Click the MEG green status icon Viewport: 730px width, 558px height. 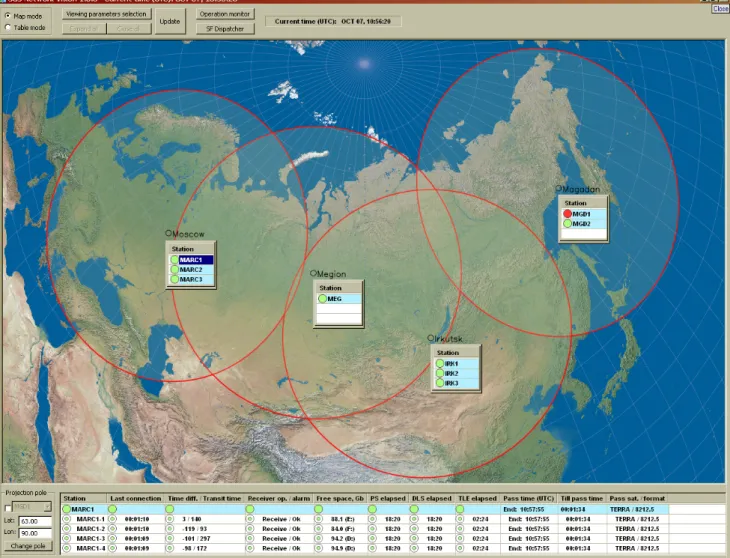click(x=323, y=299)
